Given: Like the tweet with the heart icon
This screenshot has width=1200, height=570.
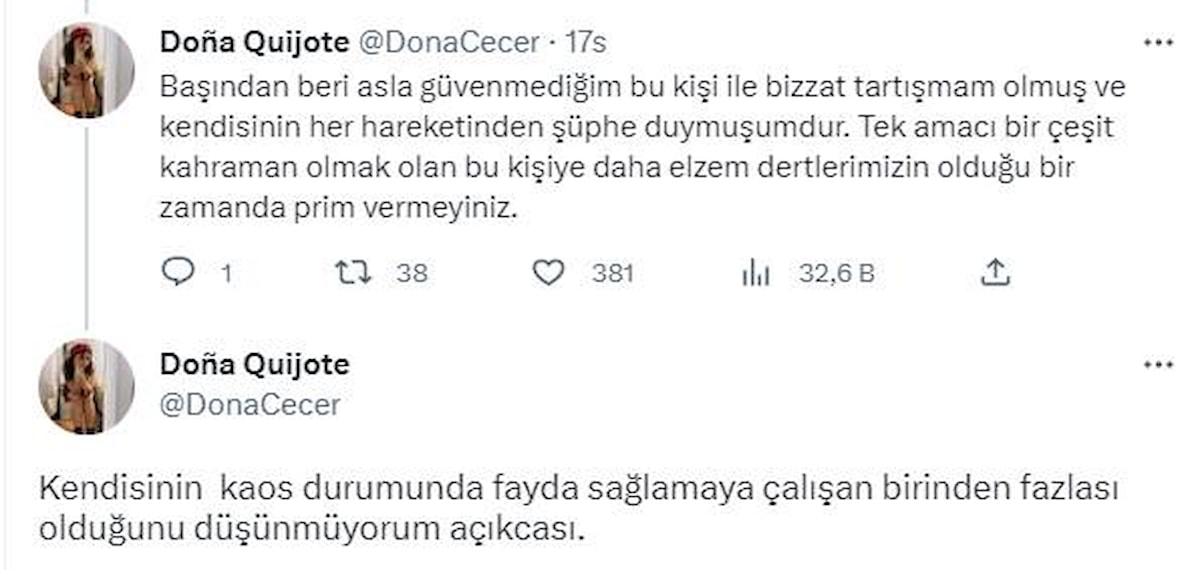Looking at the screenshot, I should (x=547, y=272).
